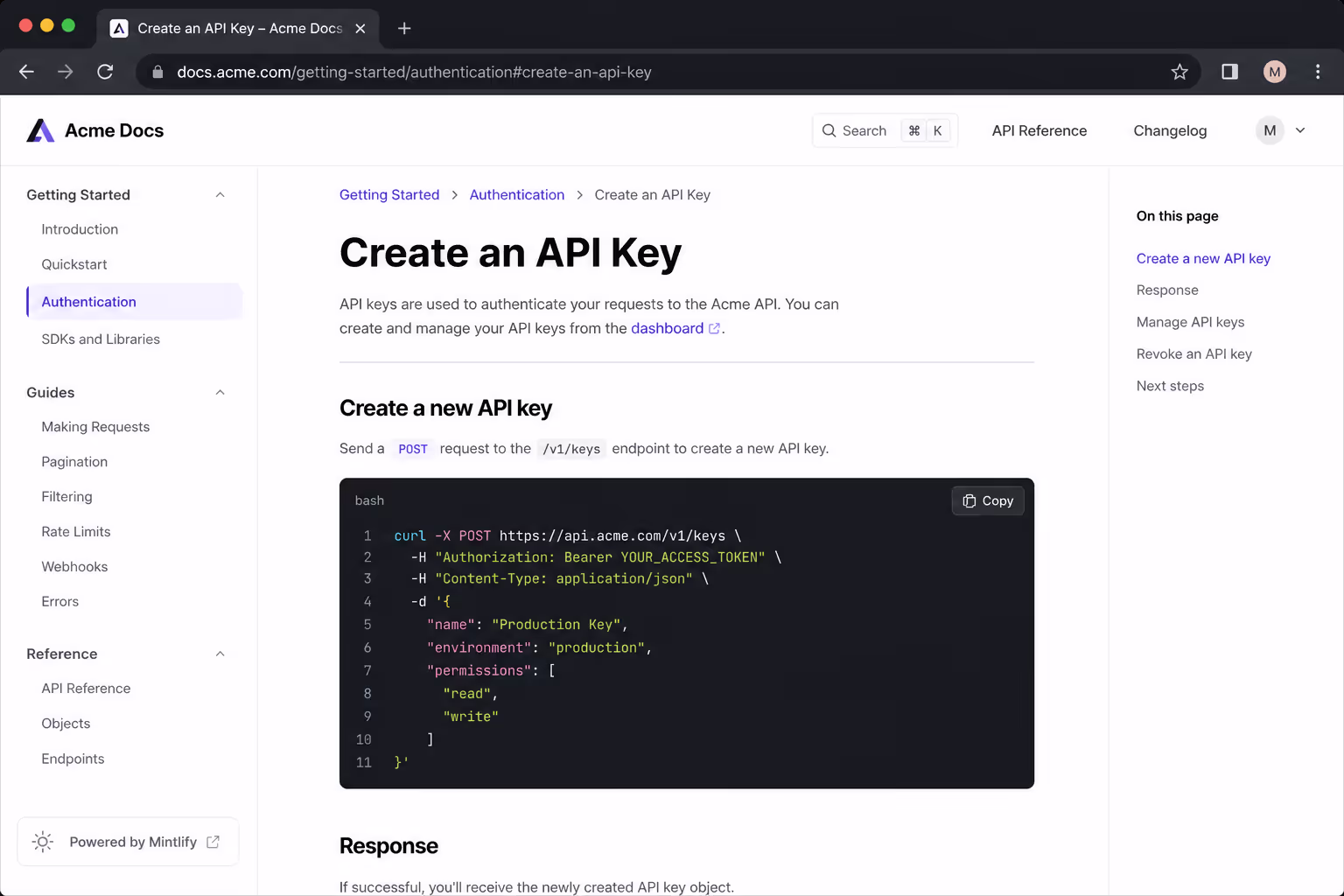1344x896 pixels.
Task: Copy the bash code snippet
Action: click(988, 500)
